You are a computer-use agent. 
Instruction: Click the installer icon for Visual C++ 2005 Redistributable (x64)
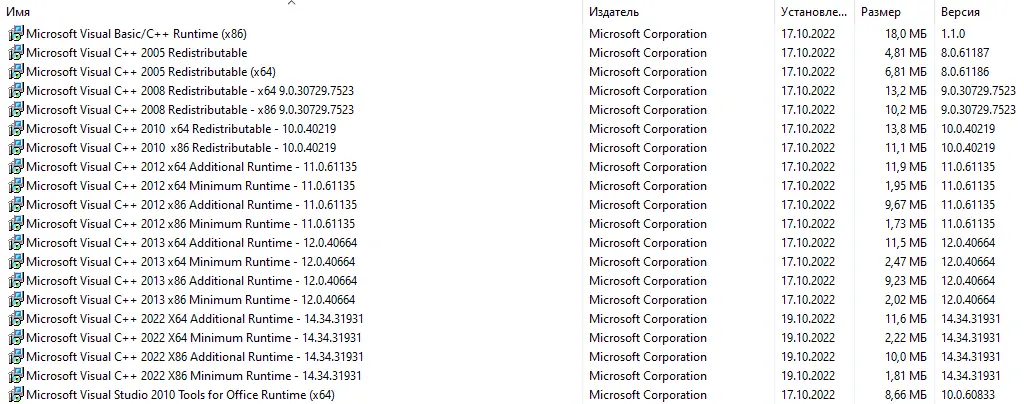[x=16, y=72]
